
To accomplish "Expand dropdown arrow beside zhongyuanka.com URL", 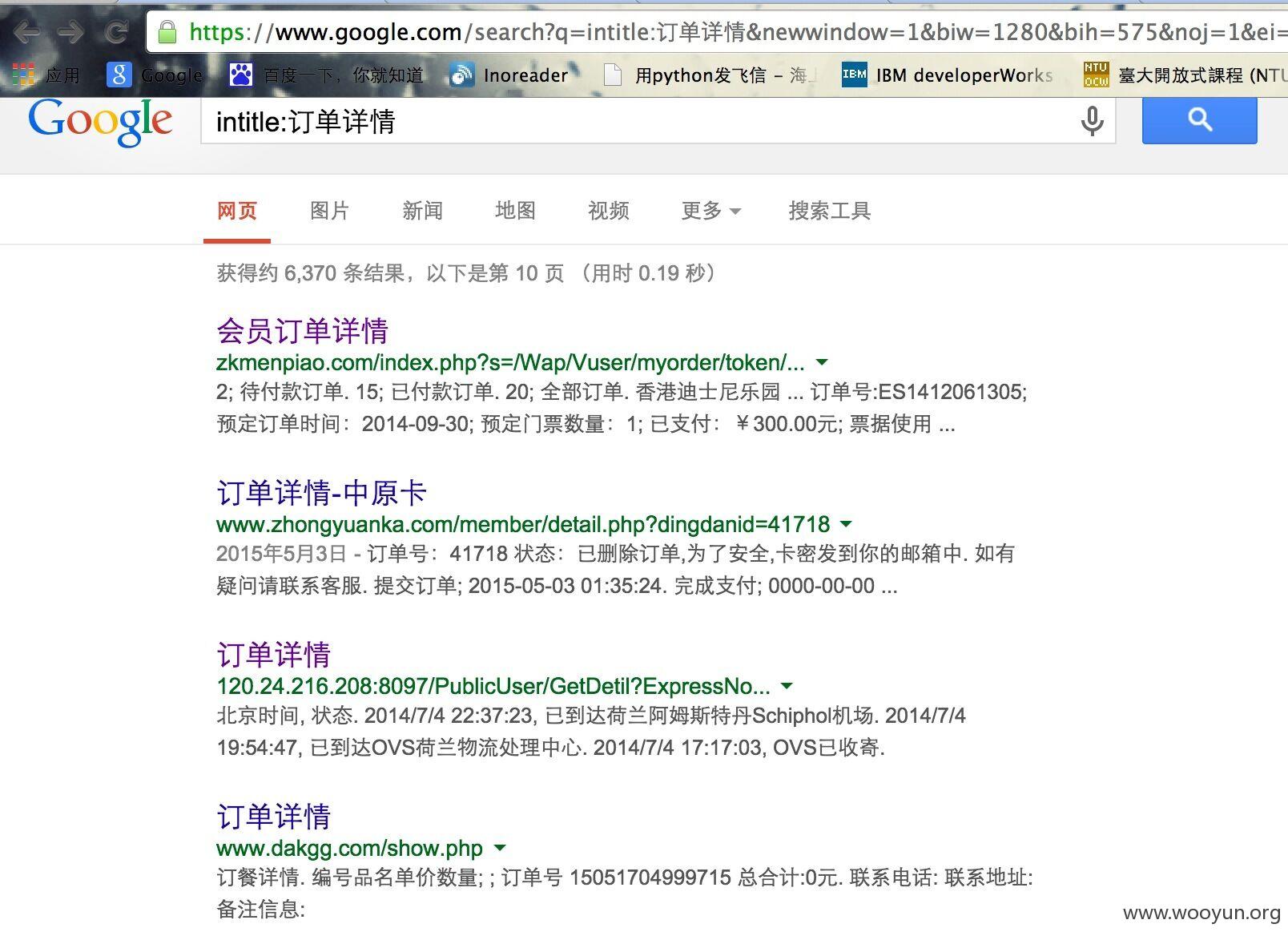I will [x=846, y=524].
